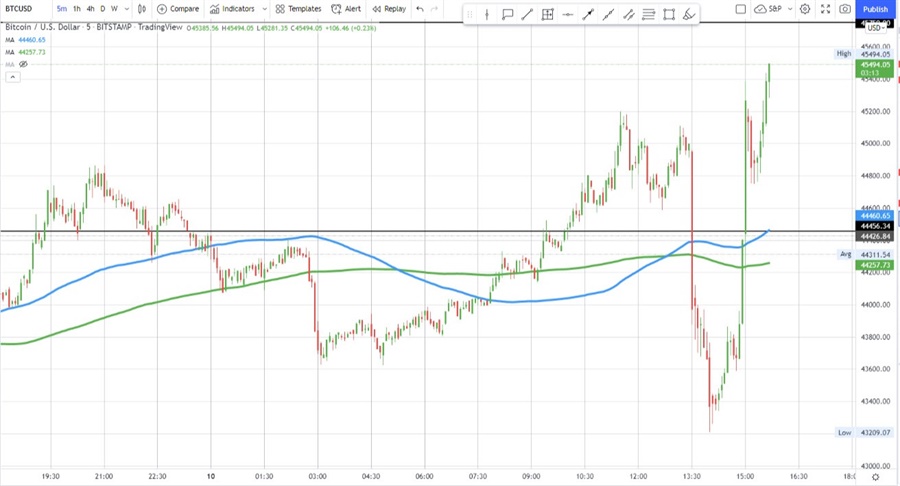Open the S&P saved layout cloud button
This screenshot has height=486, width=900.
click(x=768, y=9)
